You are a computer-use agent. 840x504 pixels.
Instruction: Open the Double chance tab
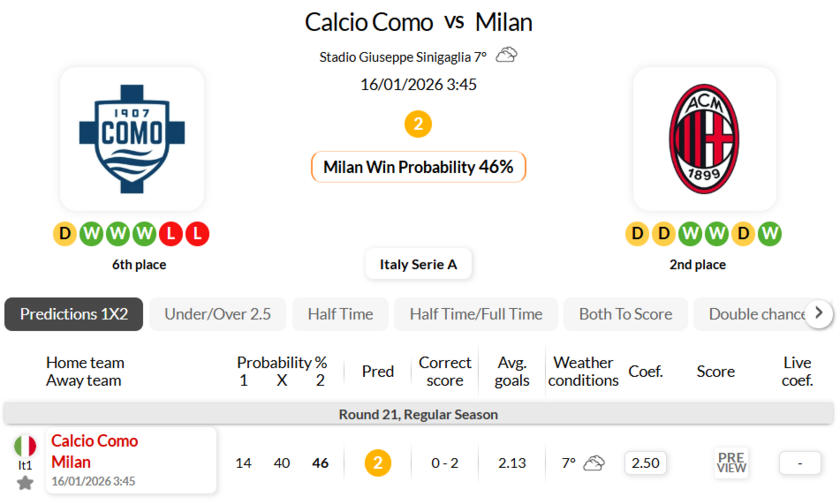(755, 314)
